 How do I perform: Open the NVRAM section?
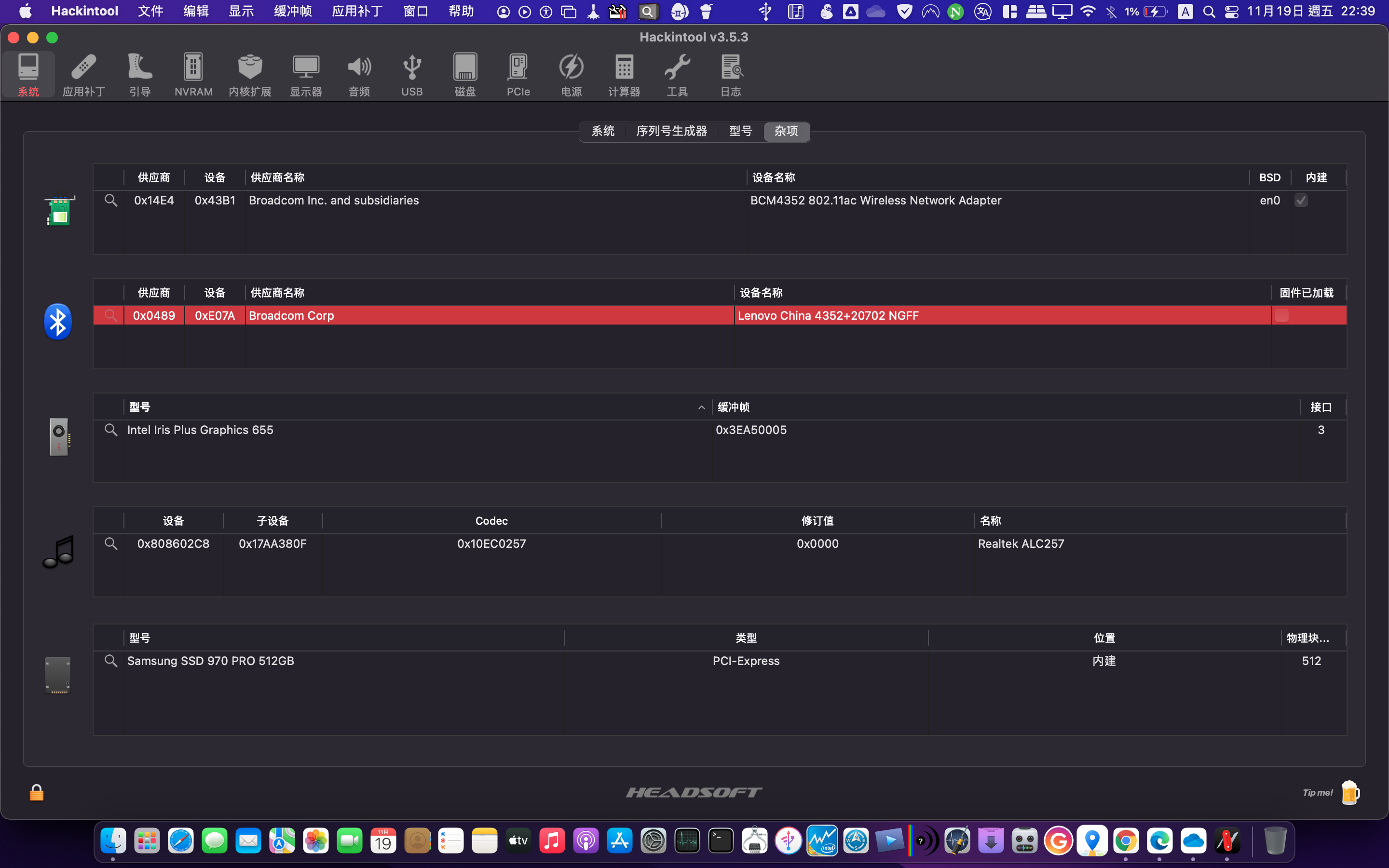[x=192, y=73]
